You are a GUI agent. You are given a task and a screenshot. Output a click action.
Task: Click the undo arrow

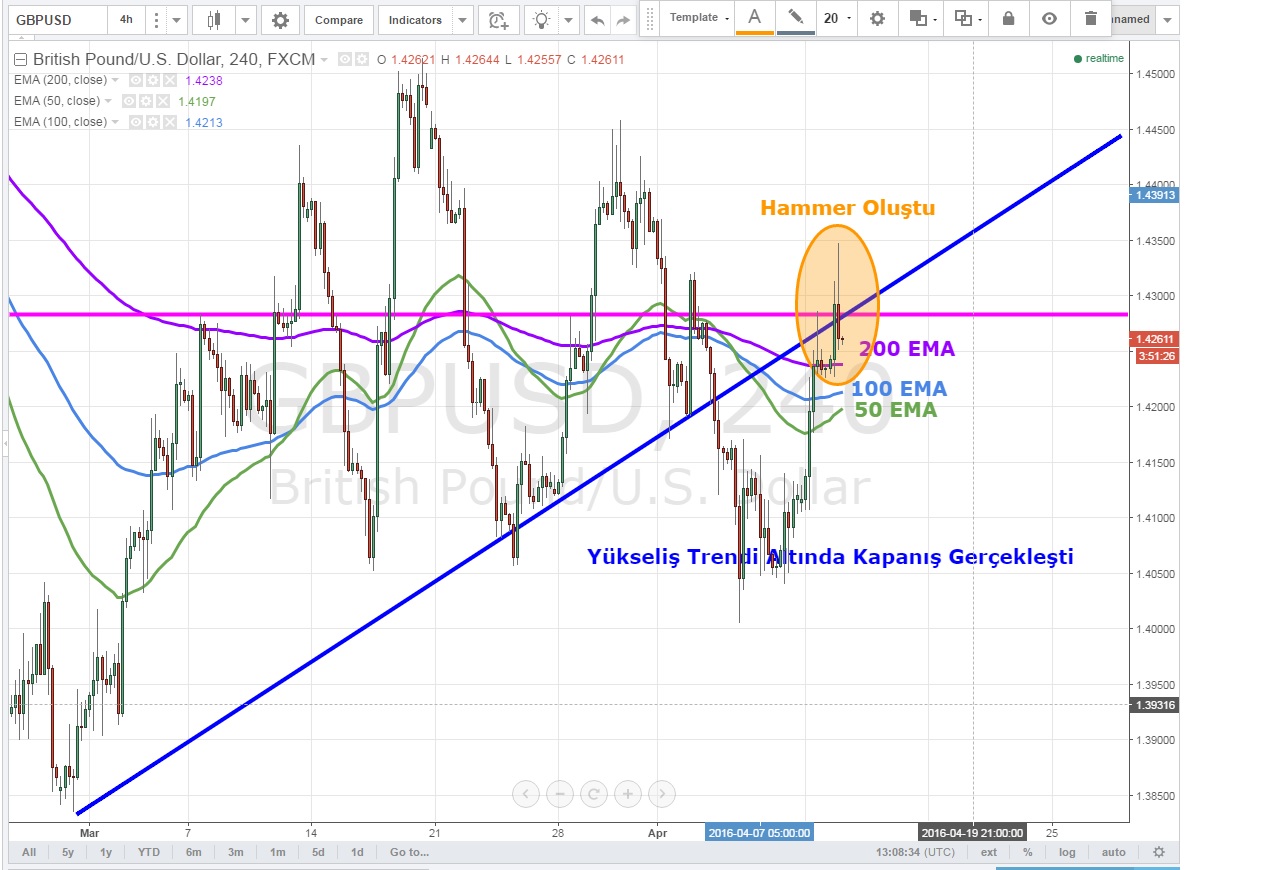point(598,20)
